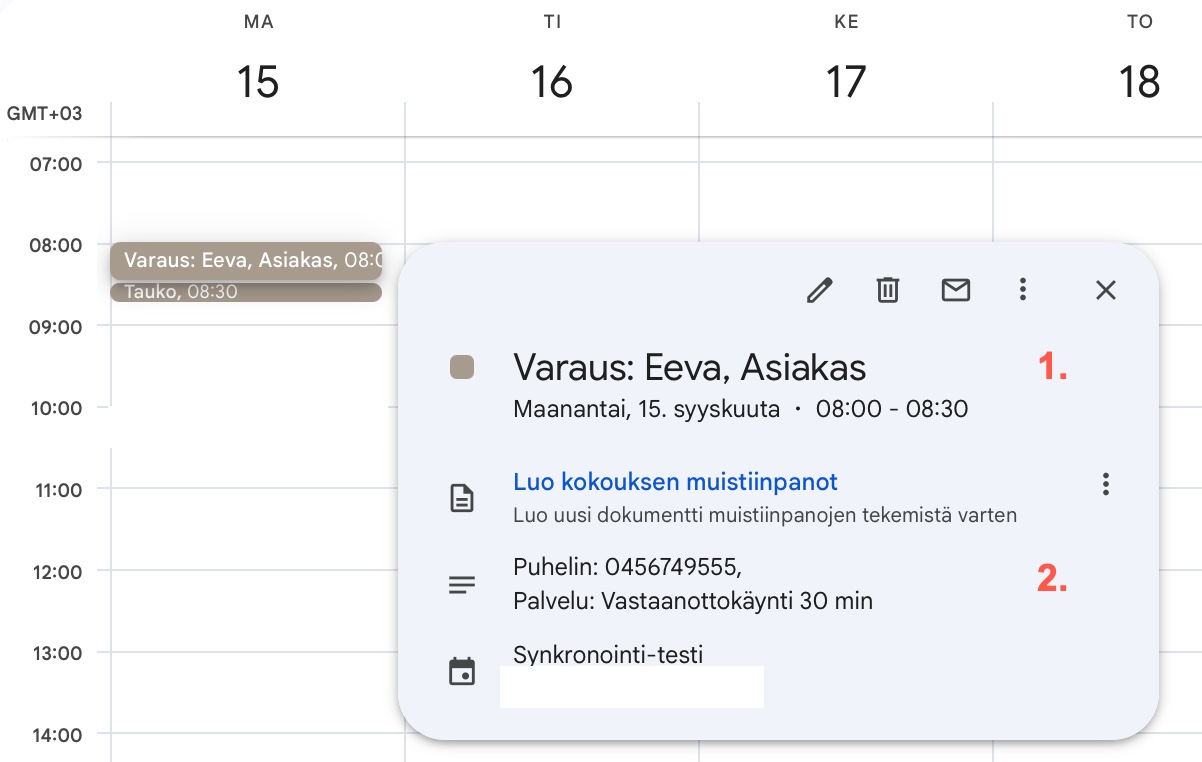Click the meeting notes document icon

(461, 497)
